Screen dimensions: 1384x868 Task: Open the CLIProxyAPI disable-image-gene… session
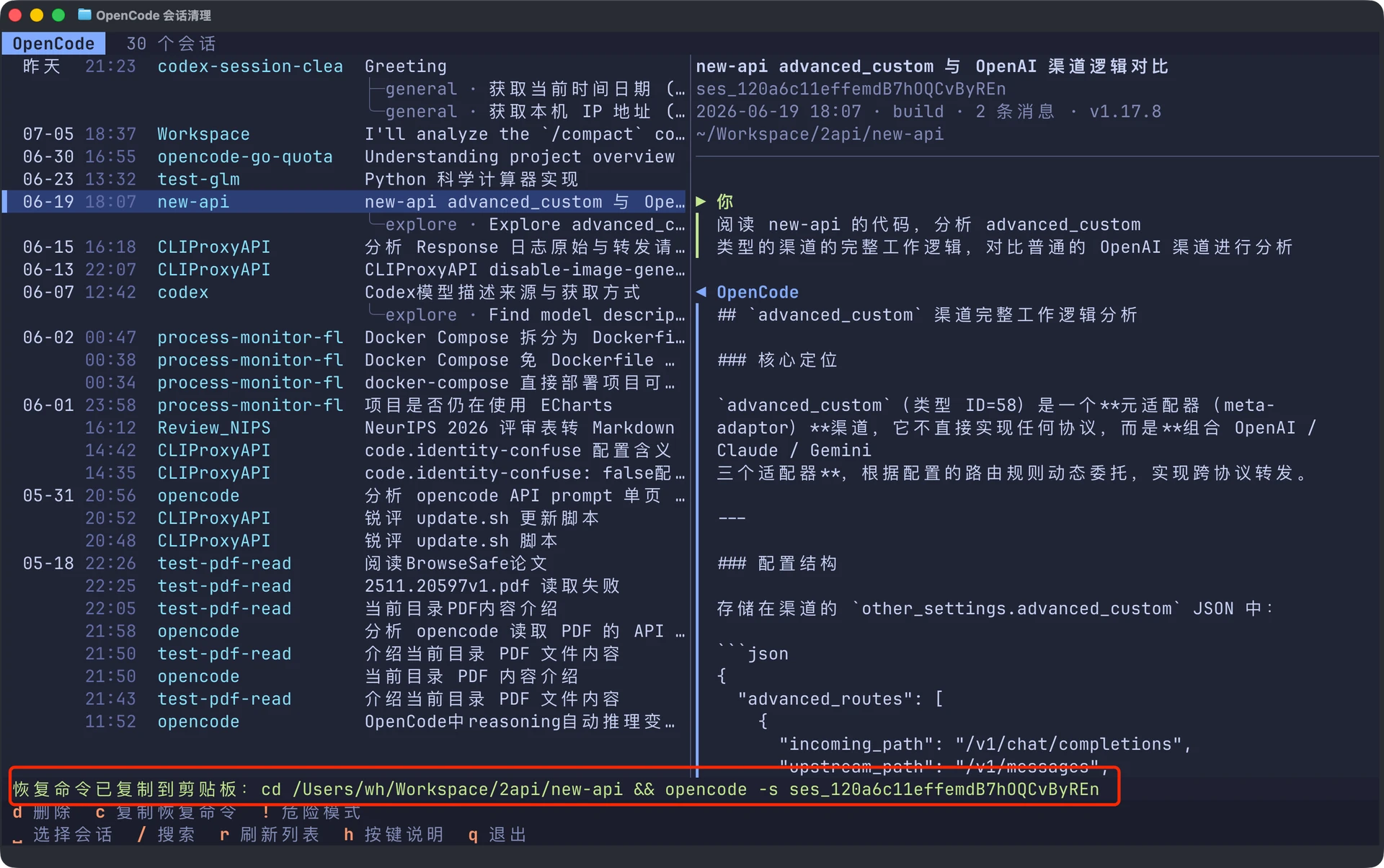(345, 270)
